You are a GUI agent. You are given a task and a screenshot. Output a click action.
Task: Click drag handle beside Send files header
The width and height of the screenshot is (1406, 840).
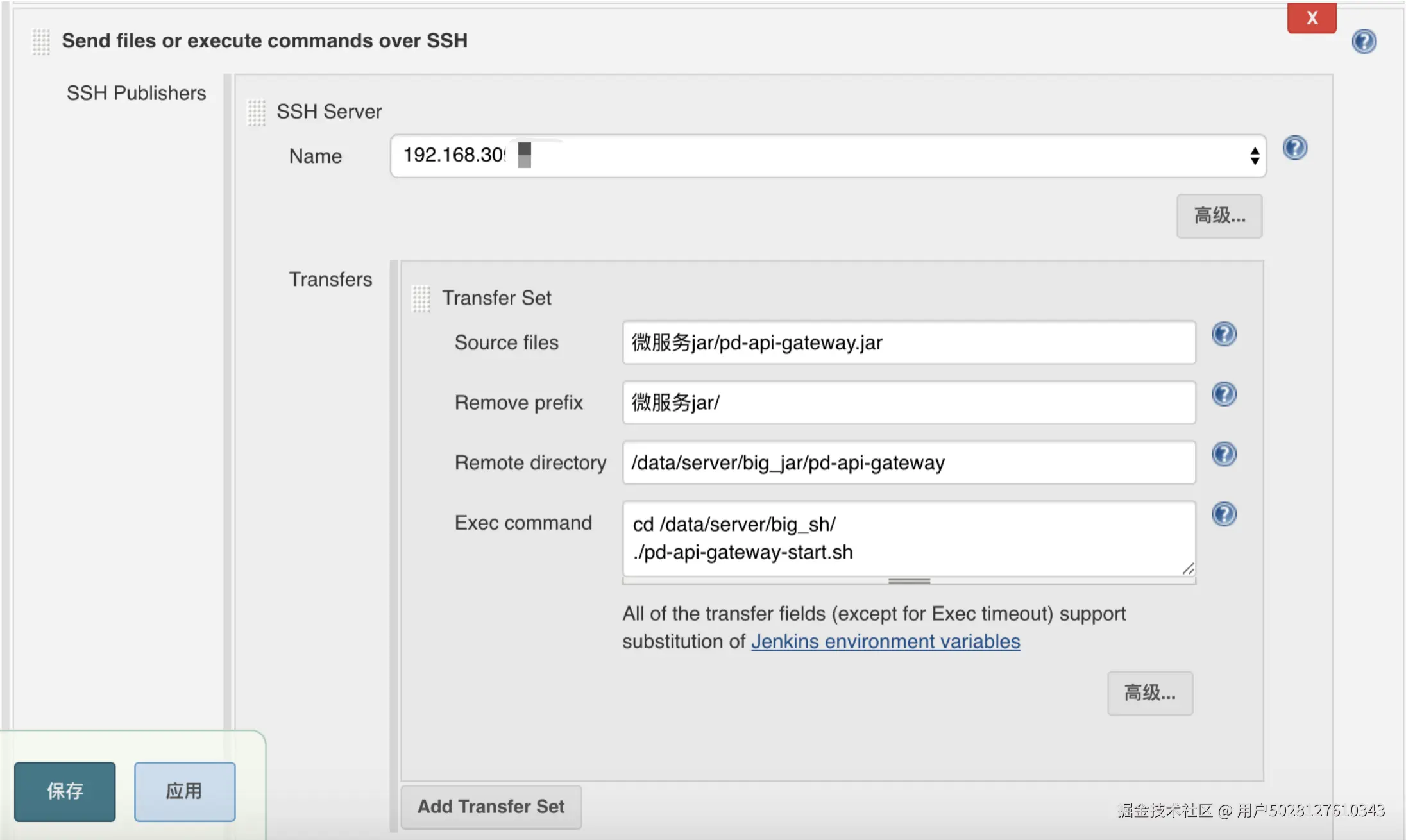click(41, 42)
